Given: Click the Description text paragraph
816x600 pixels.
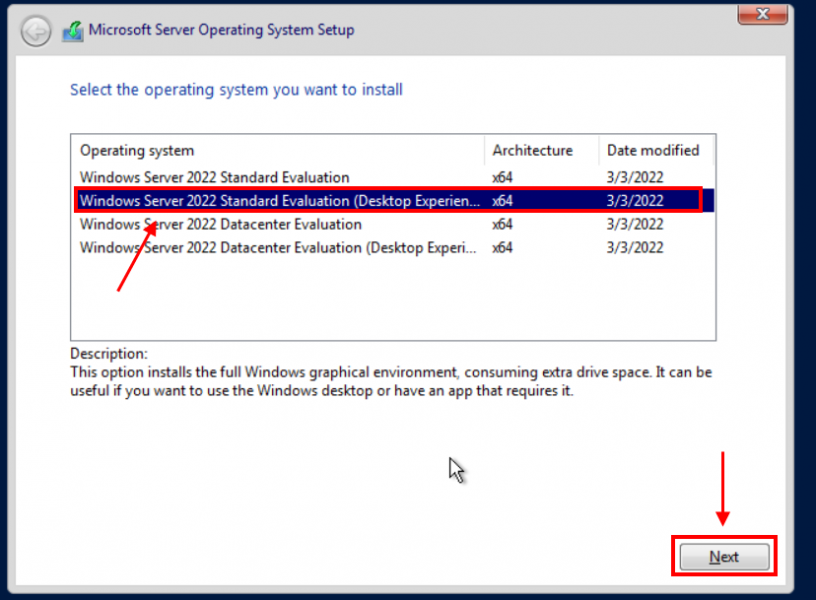Looking at the screenshot, I should coord(391,381).
